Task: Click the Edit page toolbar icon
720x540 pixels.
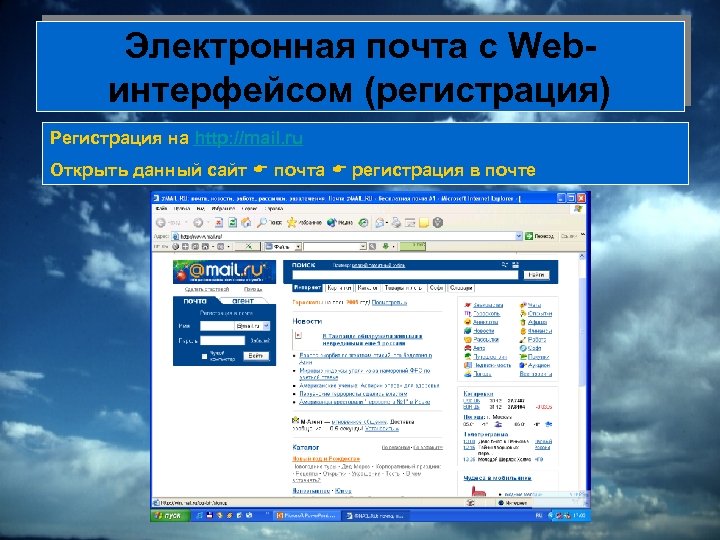Action: coord(410,223)
